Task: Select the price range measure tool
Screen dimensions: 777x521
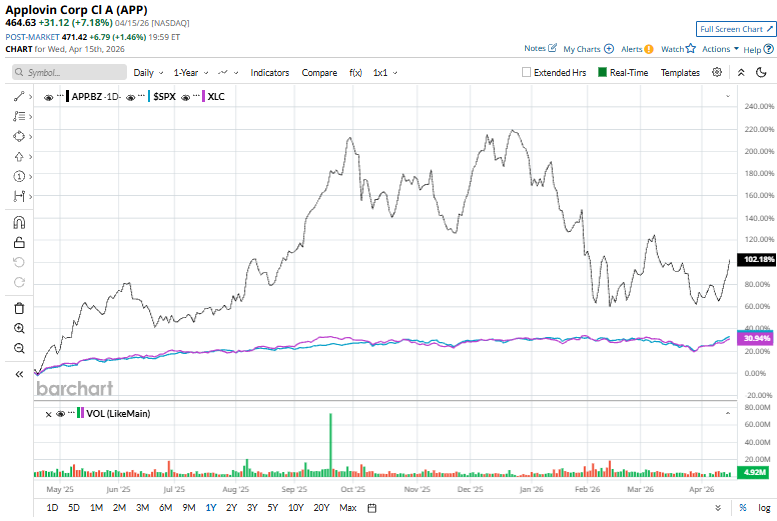Action: tap(19, 196)
